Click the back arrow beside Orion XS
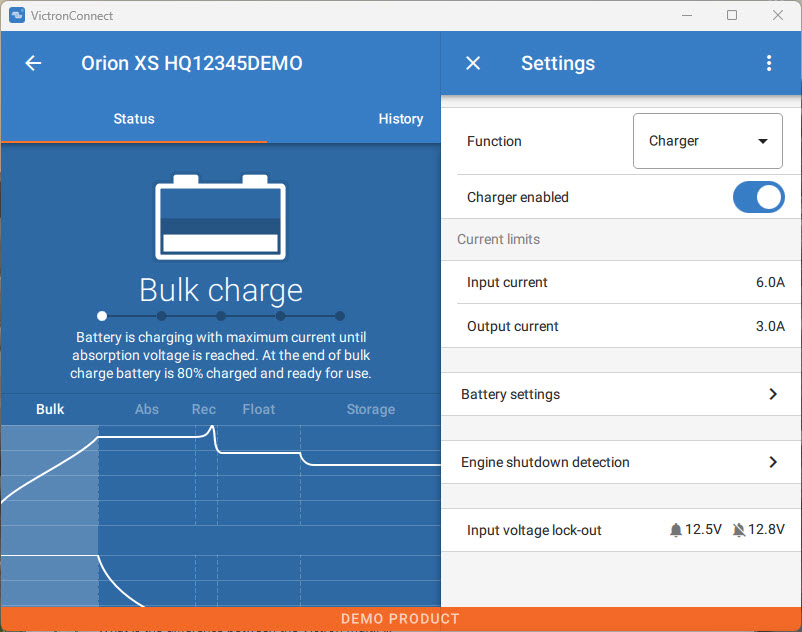This screenshot has width=802, height=632. pyautogui.click(x=33, y=63)
